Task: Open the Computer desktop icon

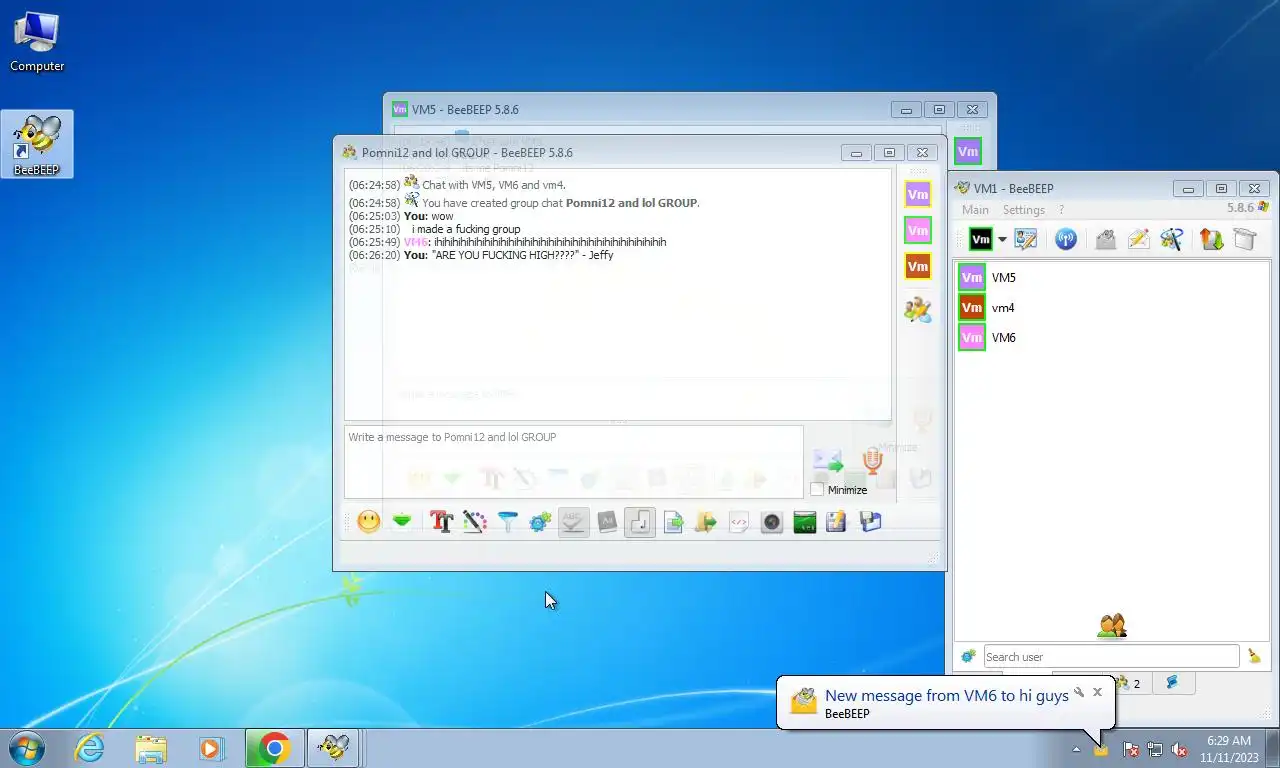Action: coord(37,42)
